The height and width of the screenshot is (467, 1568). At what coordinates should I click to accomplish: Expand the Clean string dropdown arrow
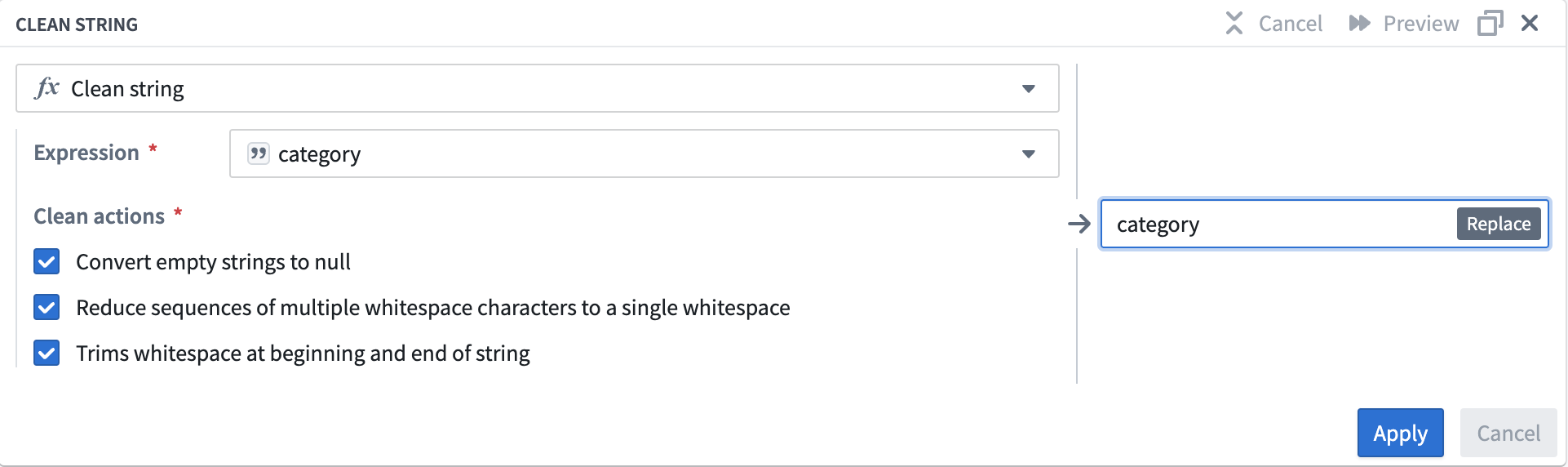(1028, 88)
